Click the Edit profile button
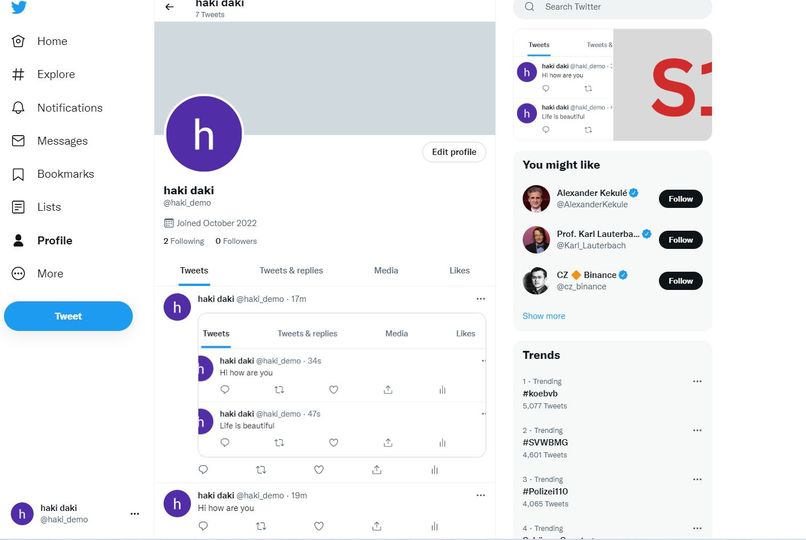 (454, 152)
